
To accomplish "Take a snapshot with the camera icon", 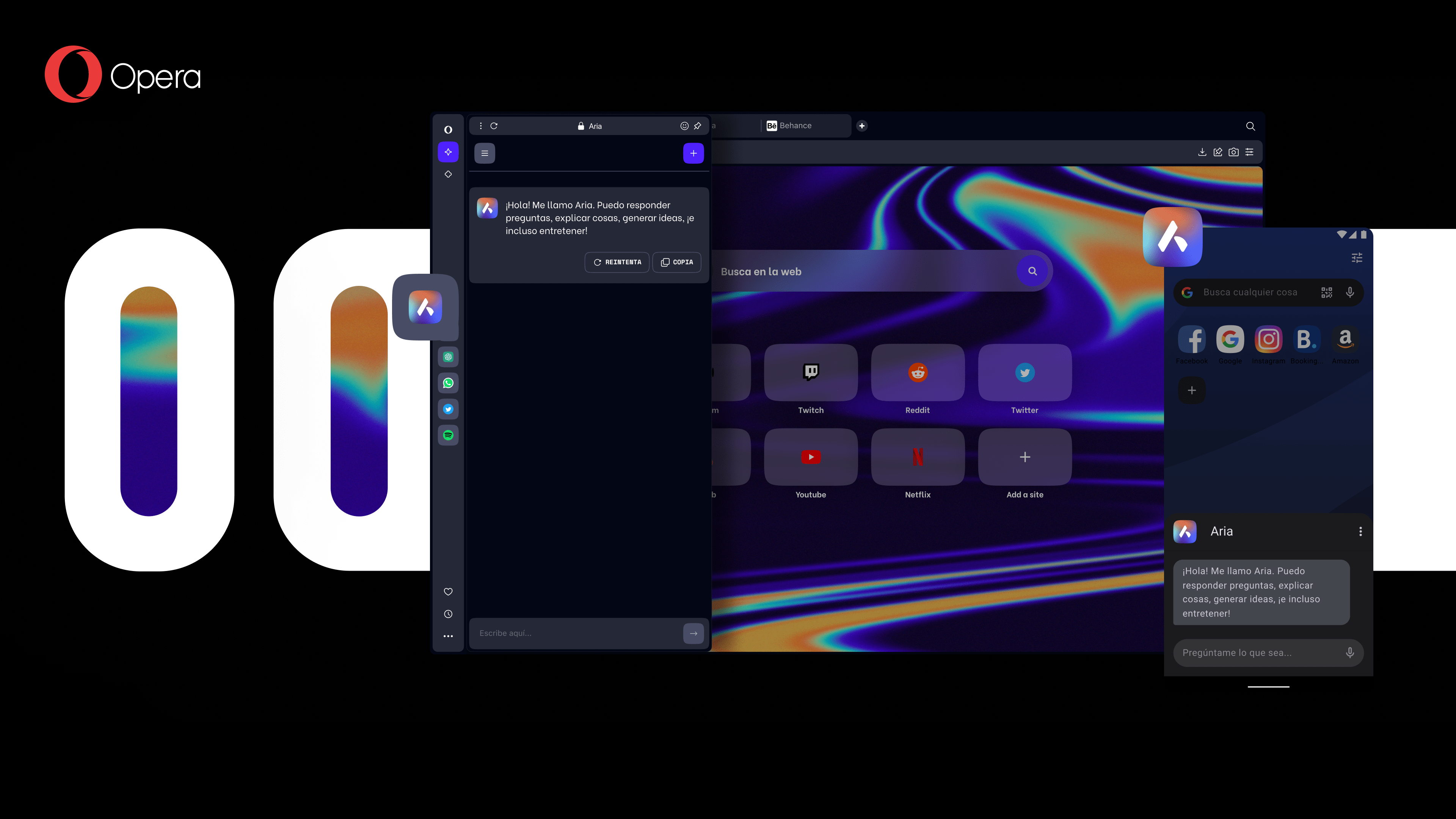I will coord(1234,152).
